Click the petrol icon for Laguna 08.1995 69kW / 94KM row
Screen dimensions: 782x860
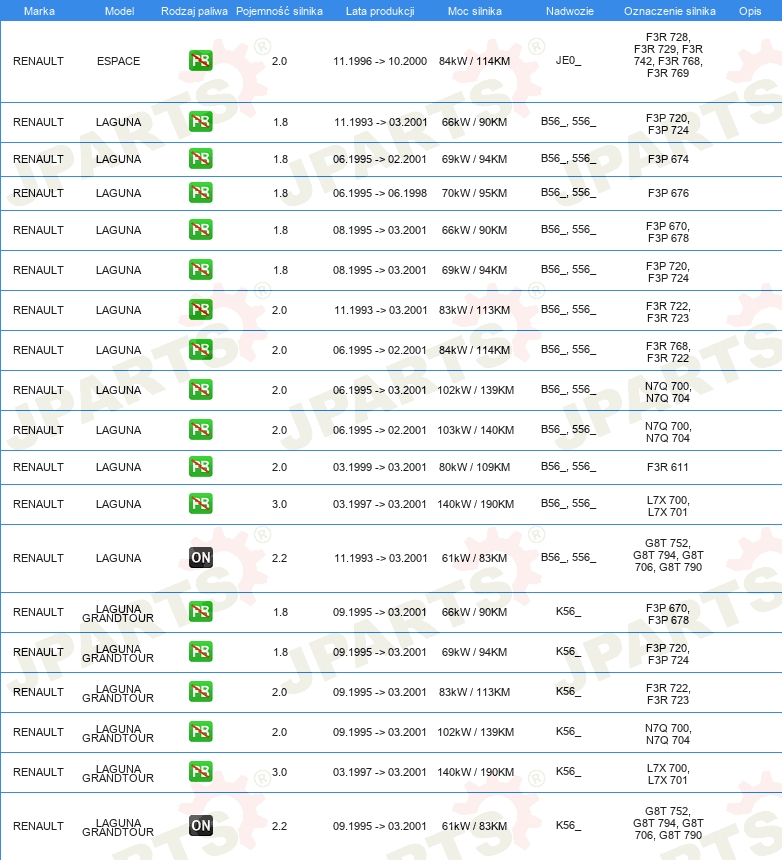pyautogui.click(x=201, y=269)
